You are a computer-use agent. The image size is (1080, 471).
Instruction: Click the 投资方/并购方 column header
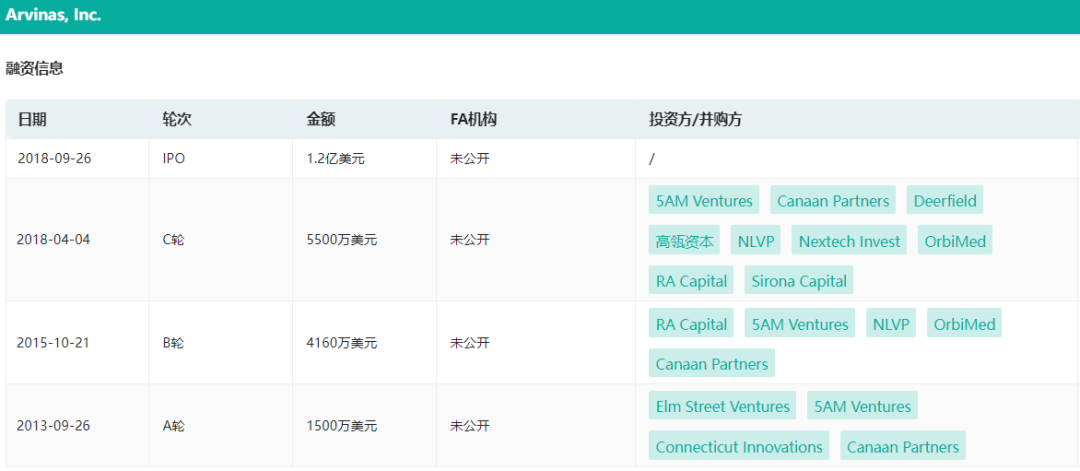coord(695,120)
